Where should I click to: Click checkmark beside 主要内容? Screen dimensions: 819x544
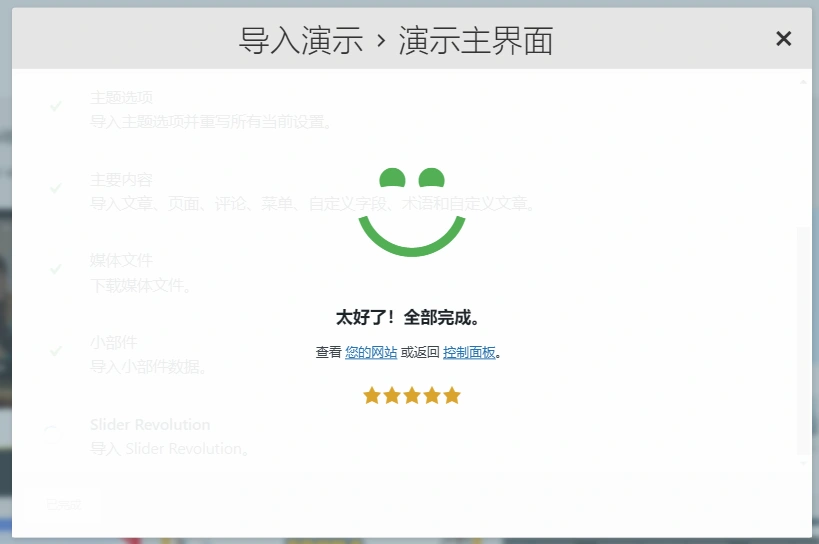[56, 188]
